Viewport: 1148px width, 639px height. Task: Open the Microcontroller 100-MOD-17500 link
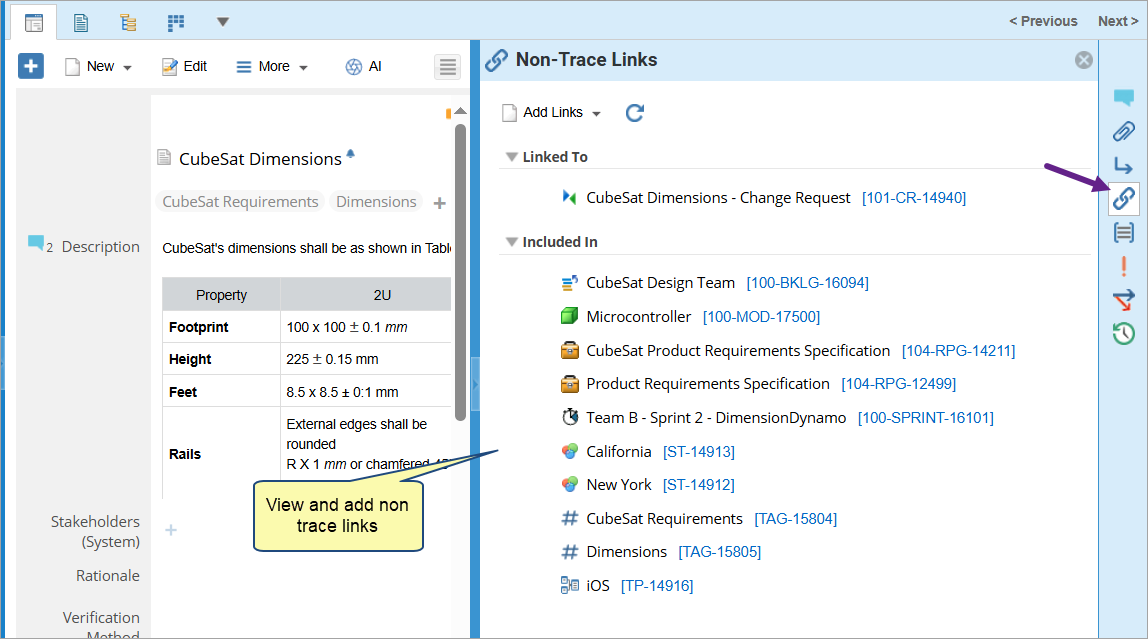pyautogui.click(x=760, y=317)
